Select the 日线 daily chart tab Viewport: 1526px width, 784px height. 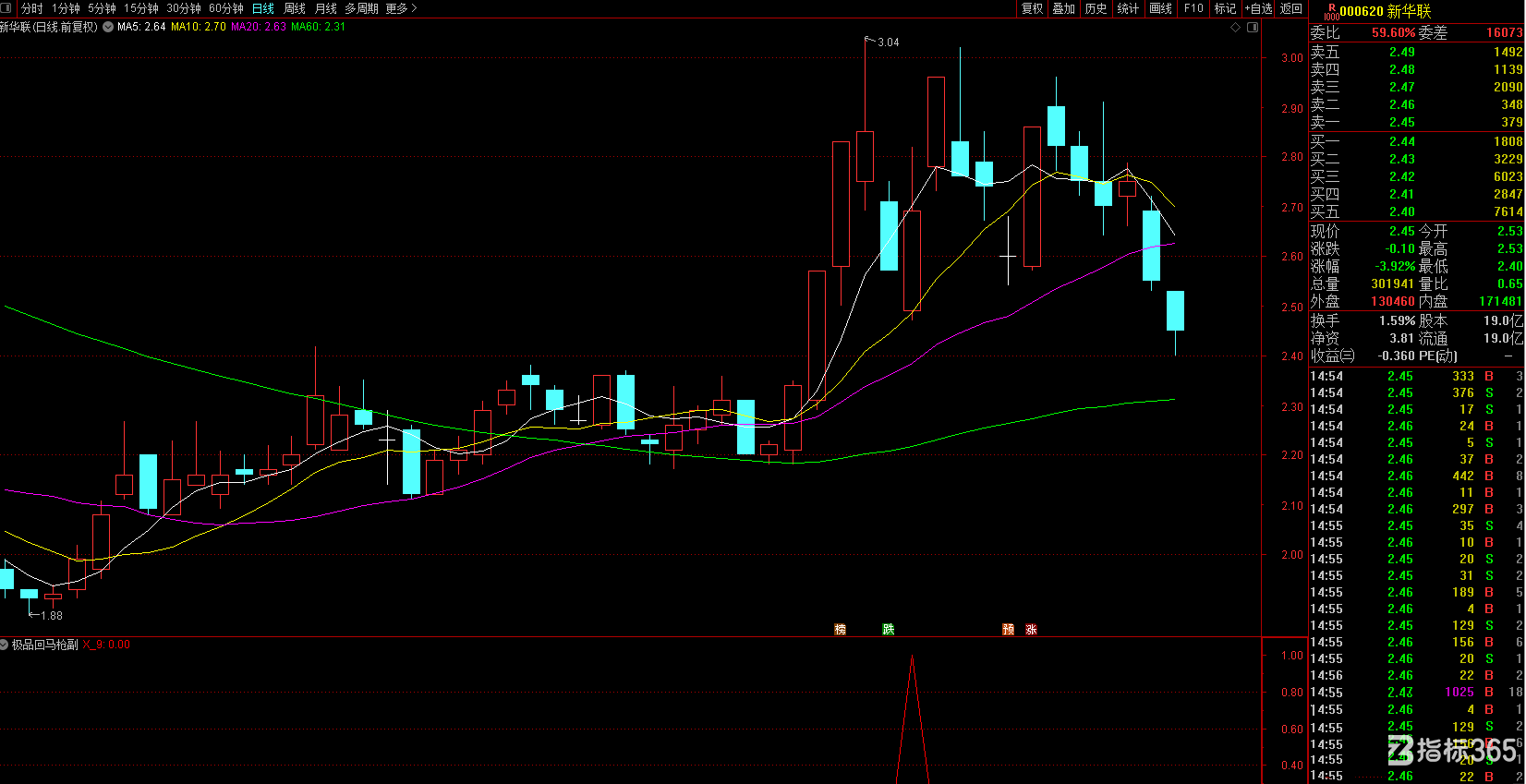point(263,8)
